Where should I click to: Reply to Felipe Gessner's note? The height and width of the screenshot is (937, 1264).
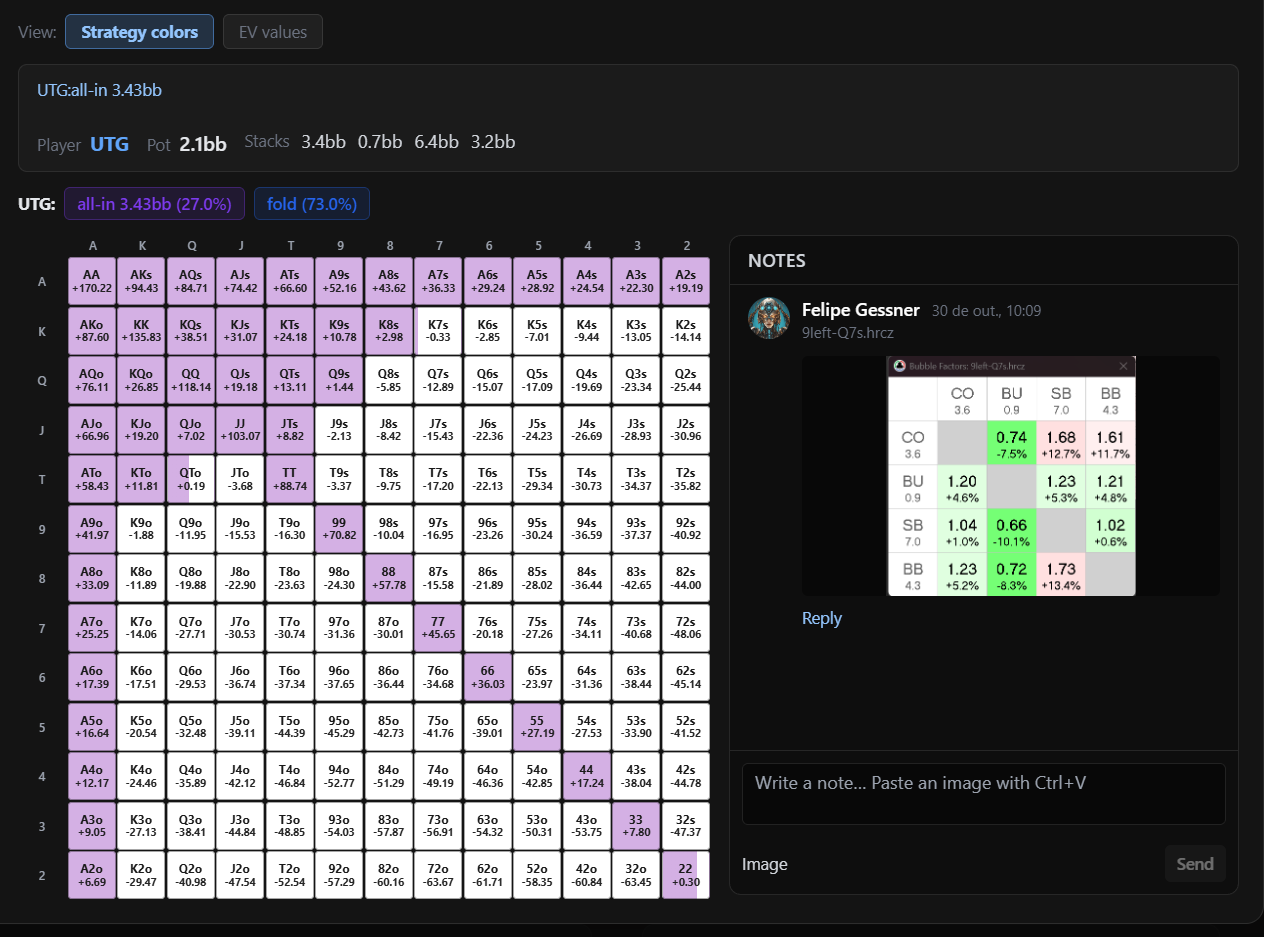[822, 618]
